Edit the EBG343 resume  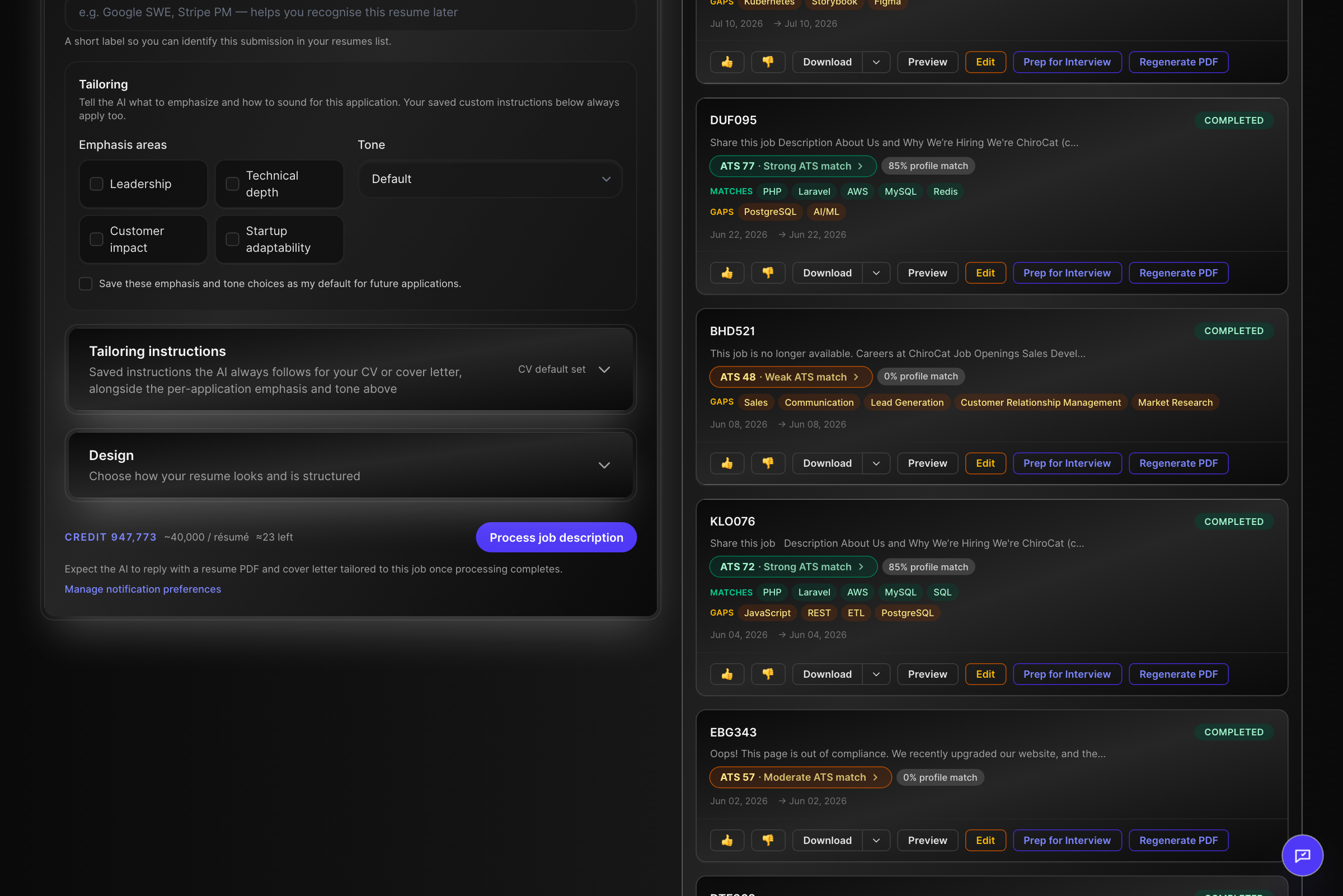point(985,840)
